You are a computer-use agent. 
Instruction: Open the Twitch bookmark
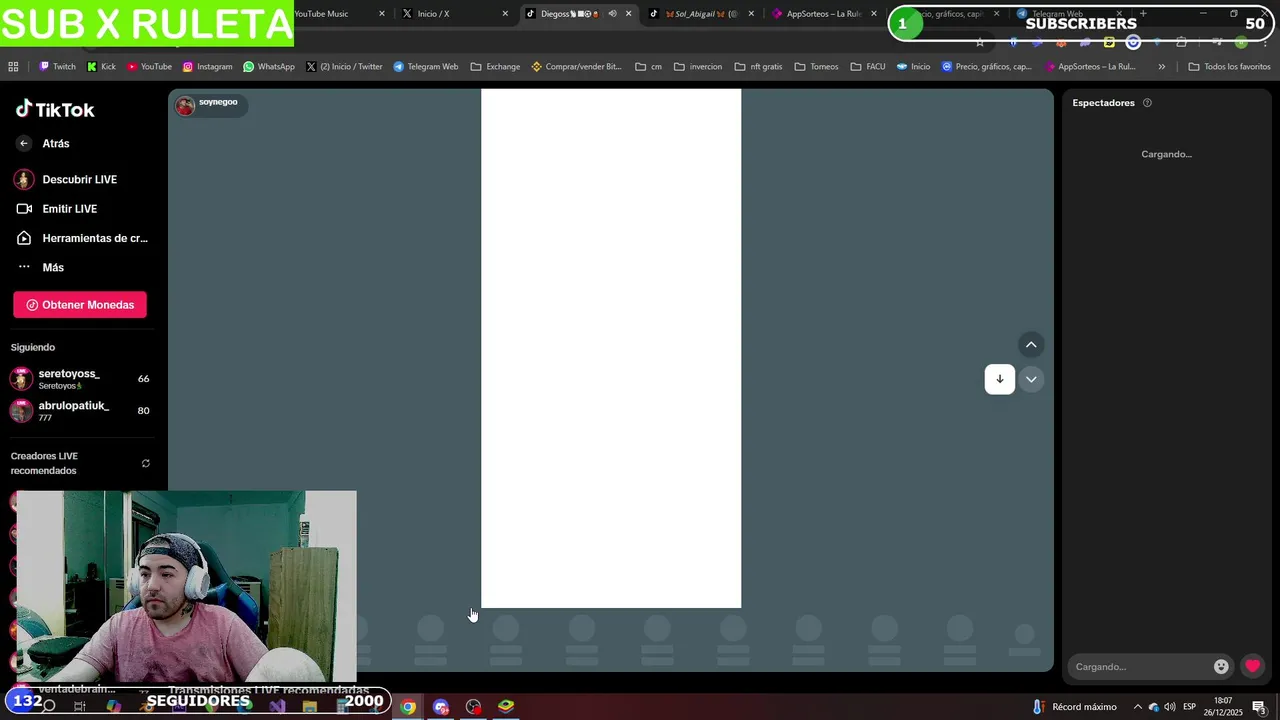coord(57,67)
